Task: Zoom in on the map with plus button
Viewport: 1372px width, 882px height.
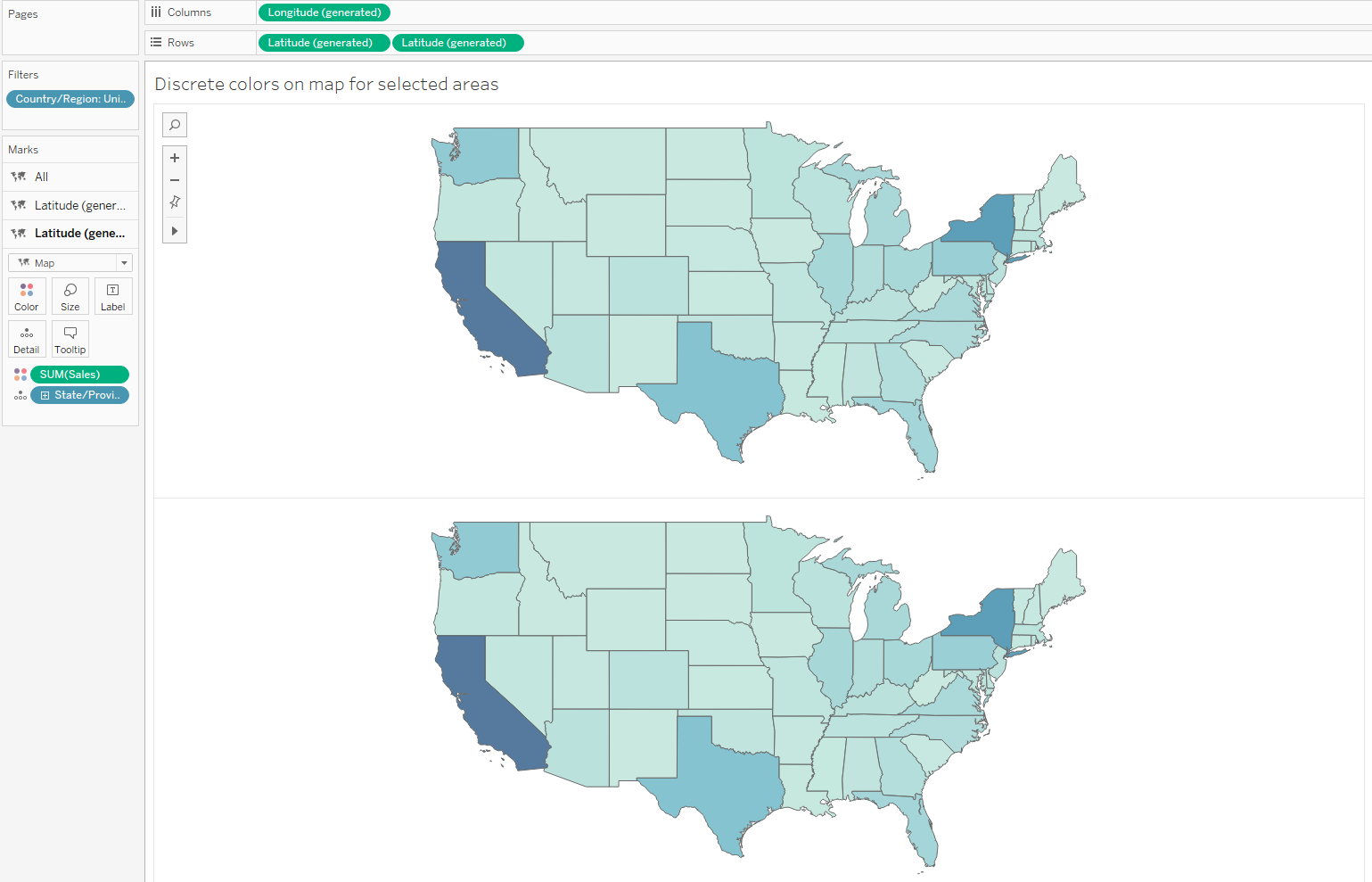Action: 175,158
